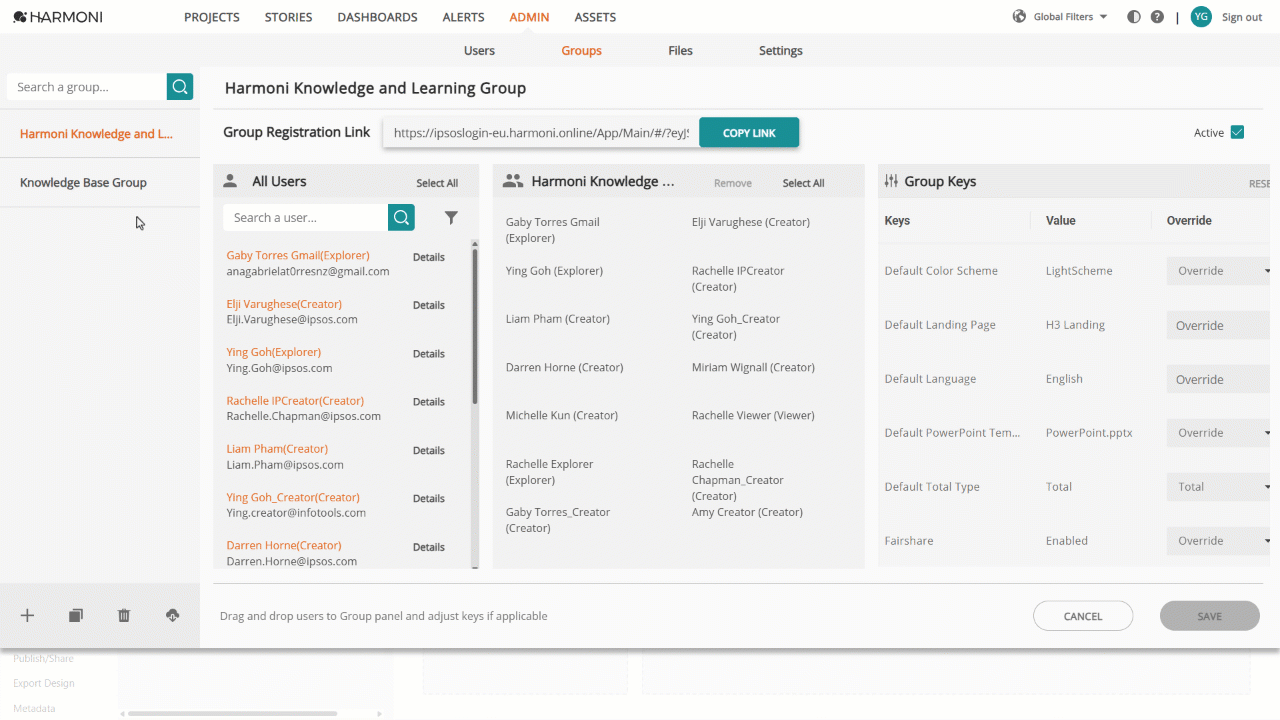Image resolution: width=1280 pixels, height=720 pixels.
Task: Open the help question mark icon
Action: point(1157,17)
